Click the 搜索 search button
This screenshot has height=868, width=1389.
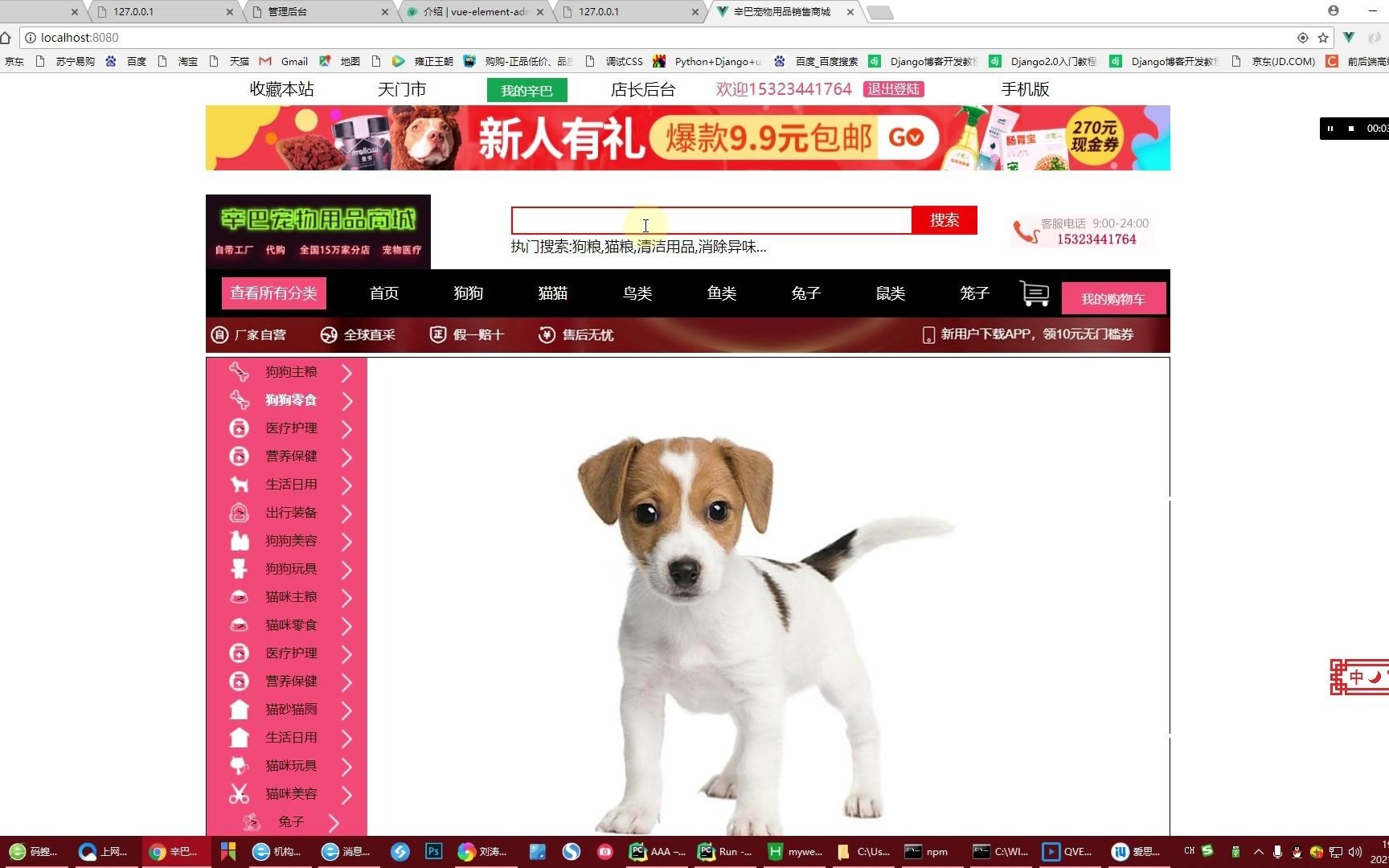click(x=944, y=220)
